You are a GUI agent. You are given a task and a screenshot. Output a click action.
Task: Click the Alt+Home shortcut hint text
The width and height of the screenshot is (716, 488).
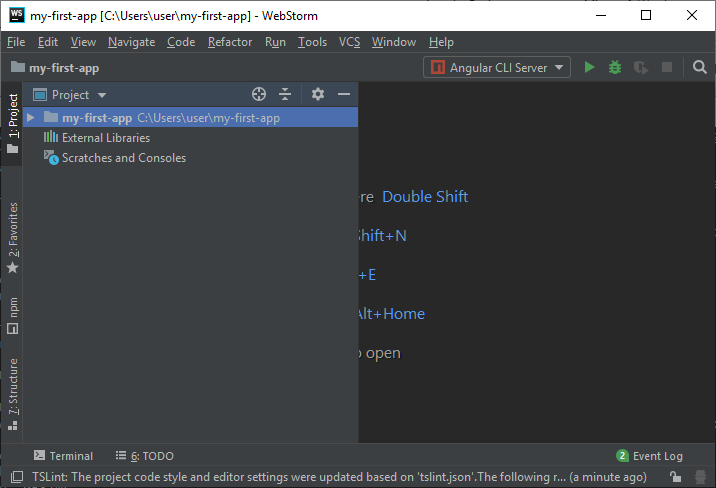point(391,314)
